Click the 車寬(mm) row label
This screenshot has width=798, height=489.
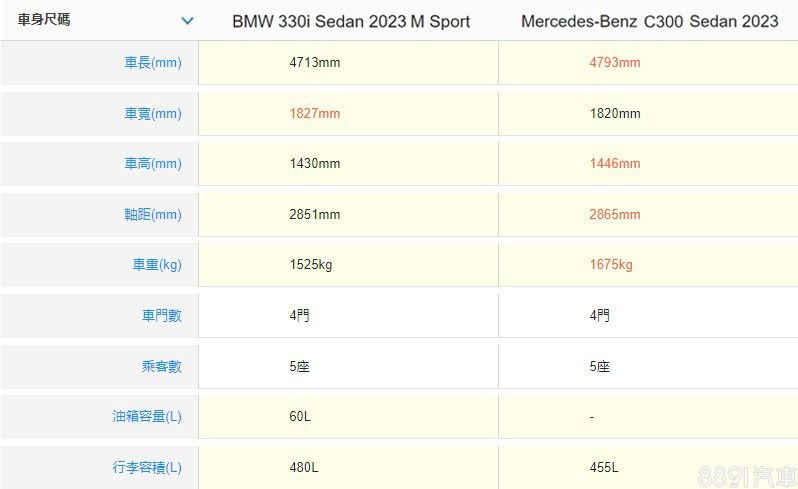tap(153, 113)
